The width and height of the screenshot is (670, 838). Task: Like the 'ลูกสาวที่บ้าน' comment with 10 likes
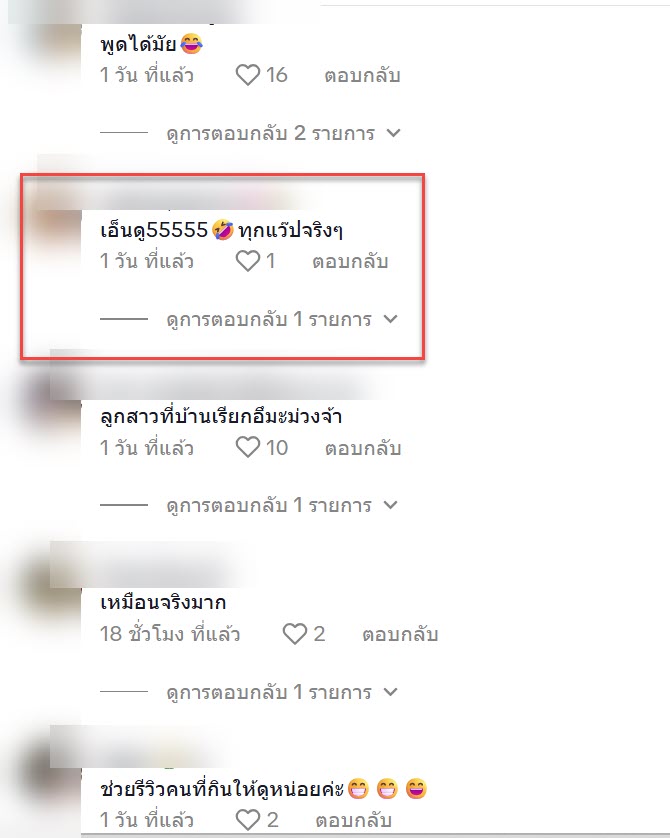coord(248,447)
